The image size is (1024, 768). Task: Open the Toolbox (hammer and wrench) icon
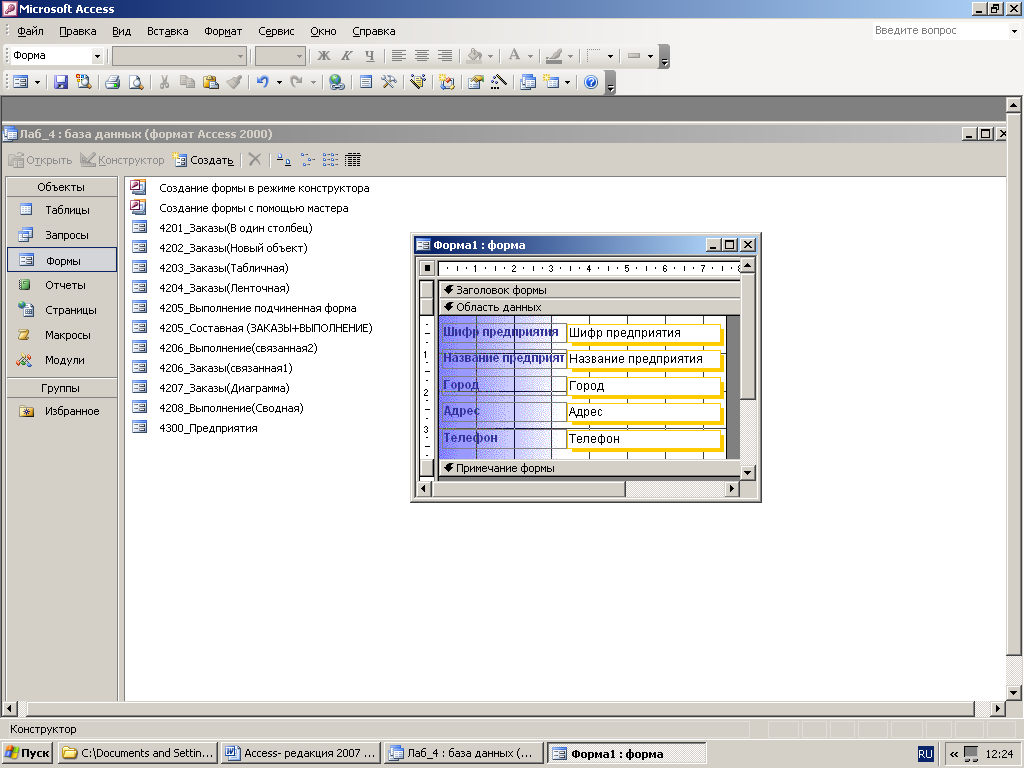point(389,82)
